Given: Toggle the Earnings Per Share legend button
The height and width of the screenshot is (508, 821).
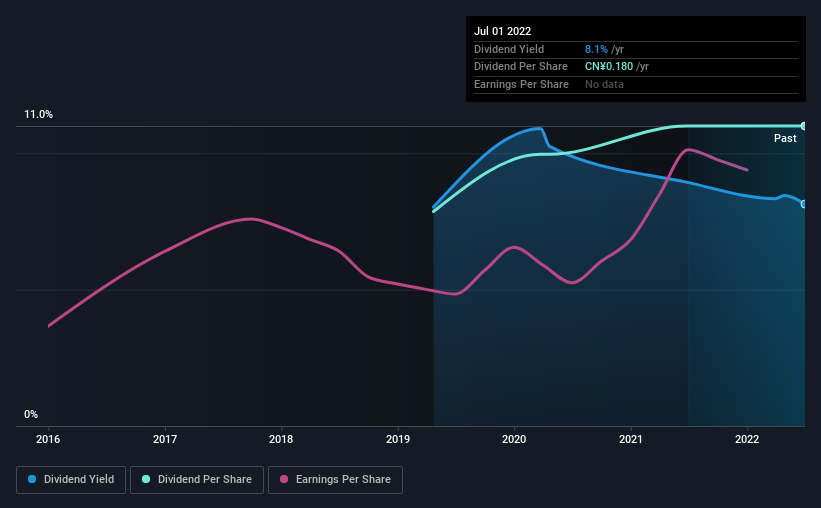Looking at the screenshot, I should (x=335, y=480).
